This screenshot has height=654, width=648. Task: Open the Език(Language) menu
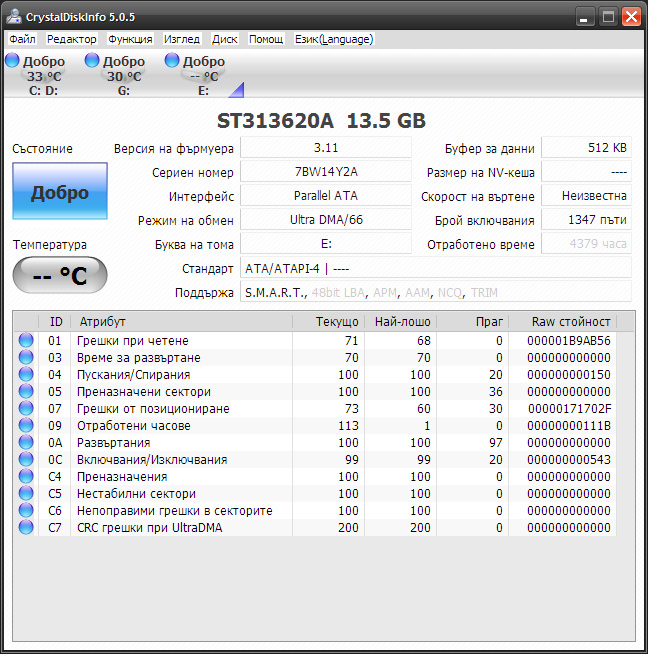334,39
